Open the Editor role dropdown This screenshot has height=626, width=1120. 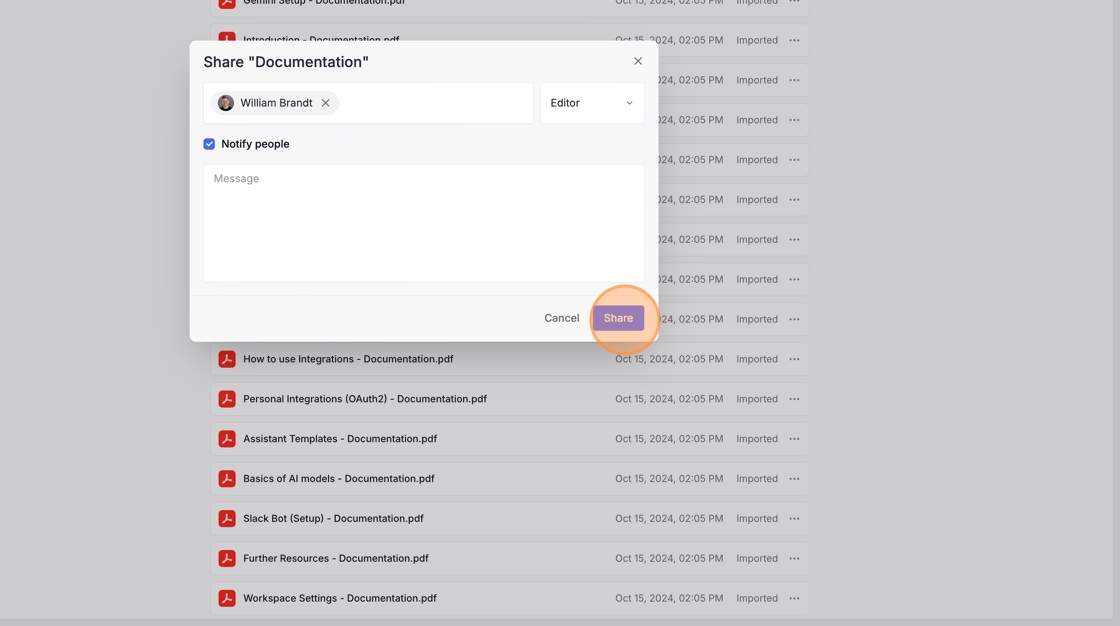point(592,103)
